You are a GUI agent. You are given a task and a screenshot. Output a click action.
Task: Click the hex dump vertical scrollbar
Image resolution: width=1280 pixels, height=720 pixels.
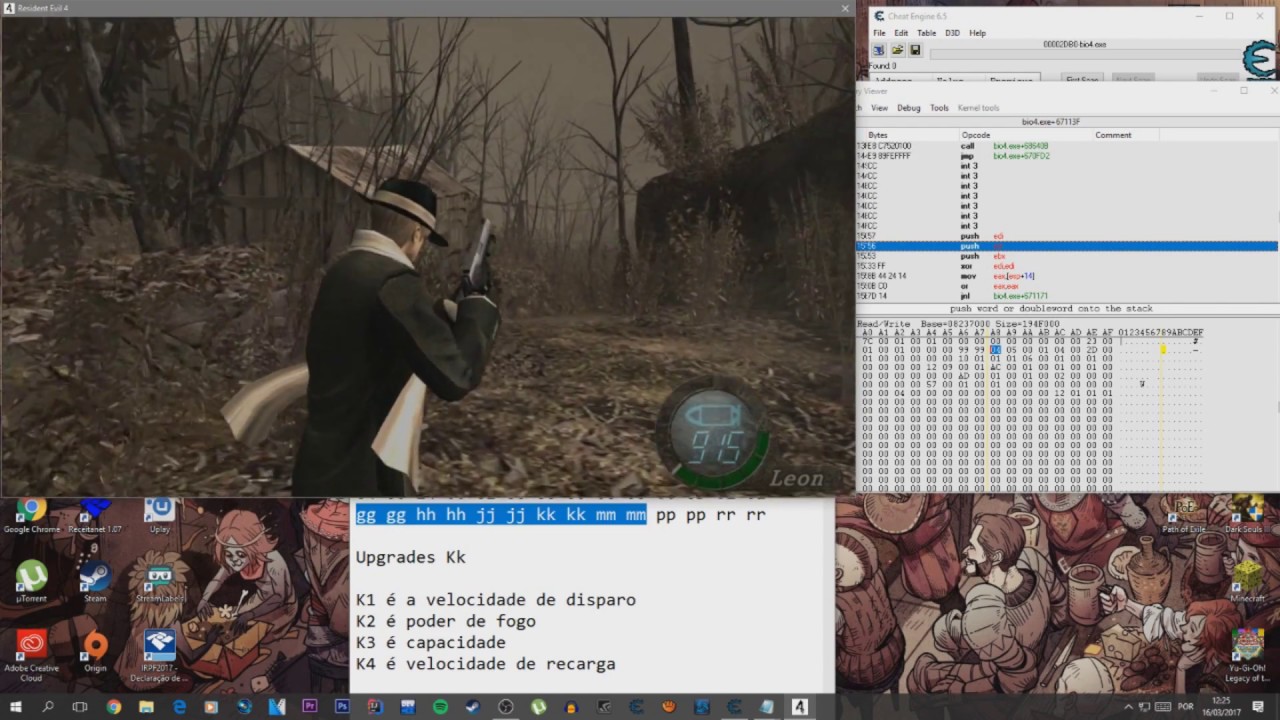pos(1276,408)
